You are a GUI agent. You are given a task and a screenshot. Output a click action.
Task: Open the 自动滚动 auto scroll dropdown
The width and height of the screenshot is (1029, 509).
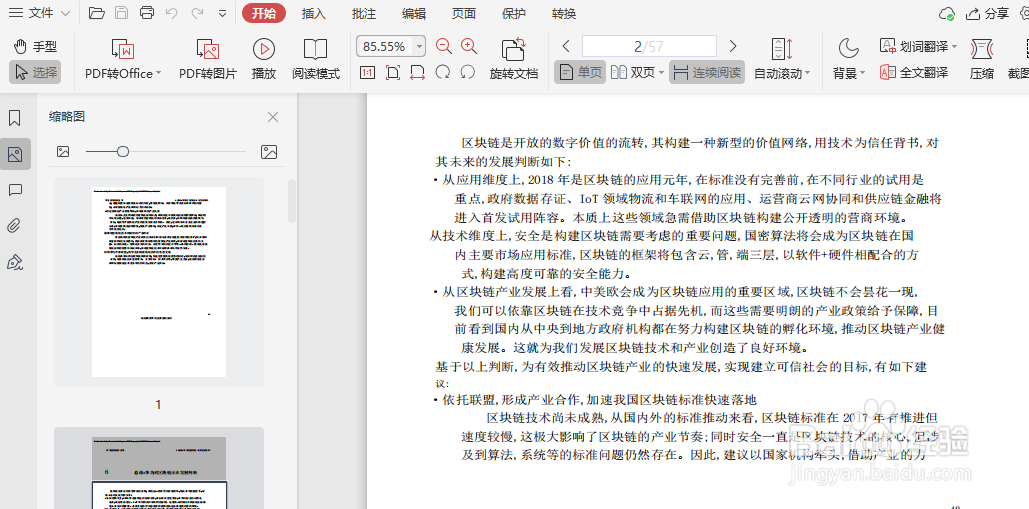click(782, 59)
